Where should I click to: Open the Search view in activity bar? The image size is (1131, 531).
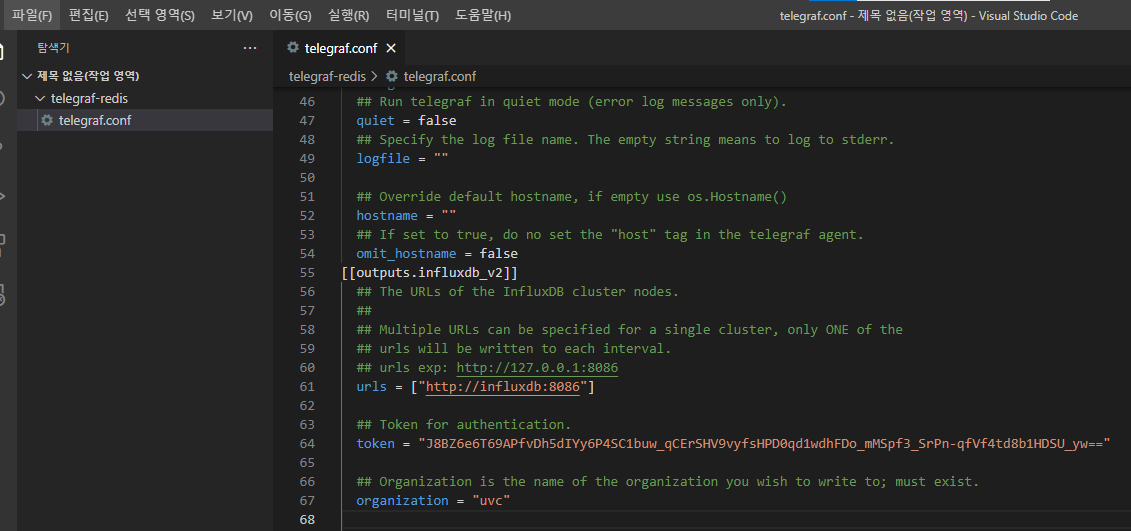(3, 98)
